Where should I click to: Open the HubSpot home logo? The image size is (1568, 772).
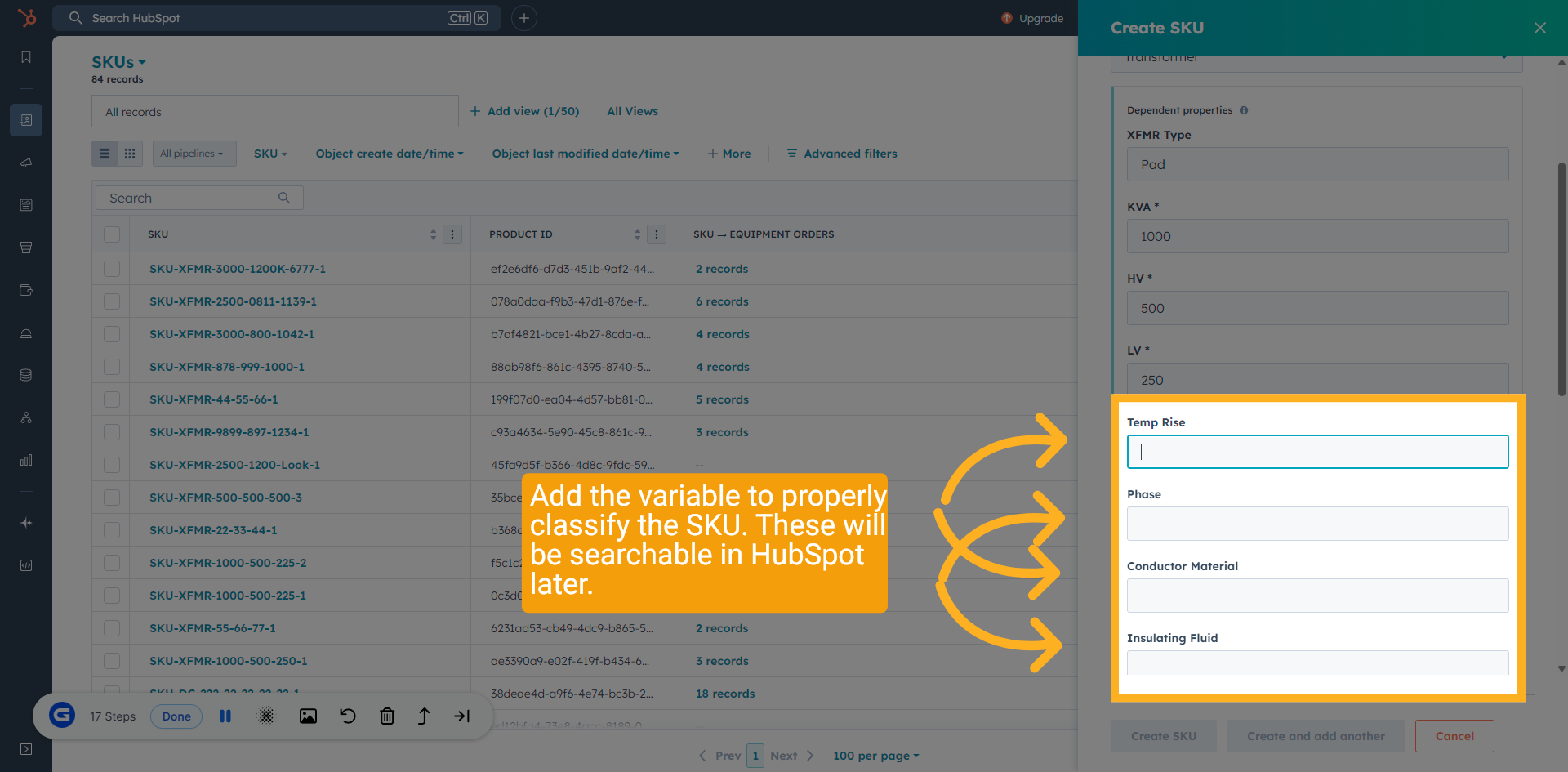point(27,17)
